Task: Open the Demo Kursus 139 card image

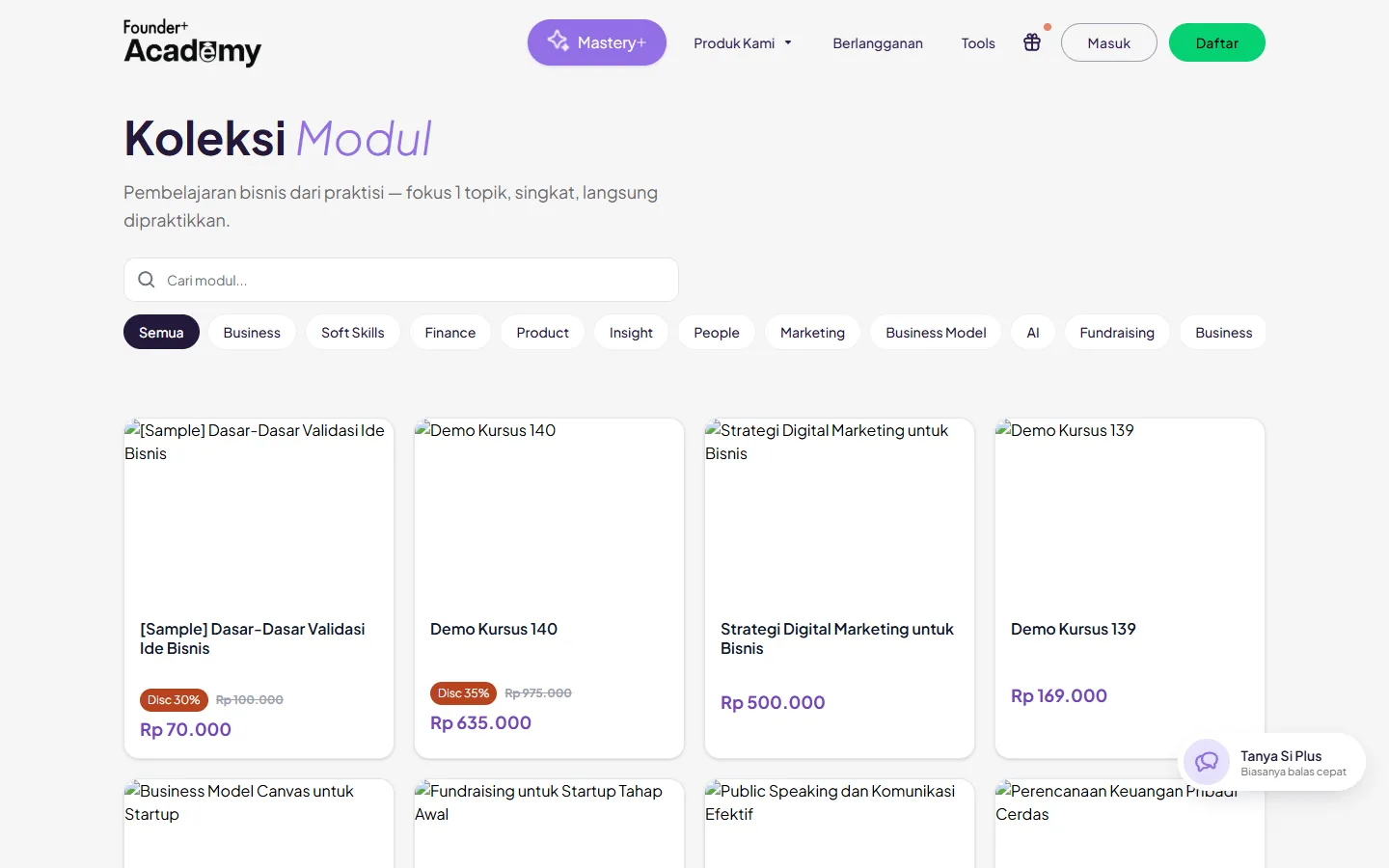Action: coord(1130,511)
